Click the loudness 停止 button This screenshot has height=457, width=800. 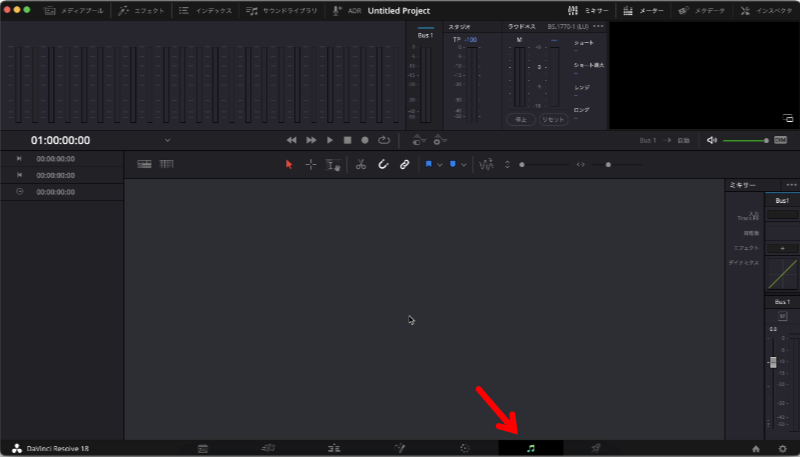click(x=520, y=119)
